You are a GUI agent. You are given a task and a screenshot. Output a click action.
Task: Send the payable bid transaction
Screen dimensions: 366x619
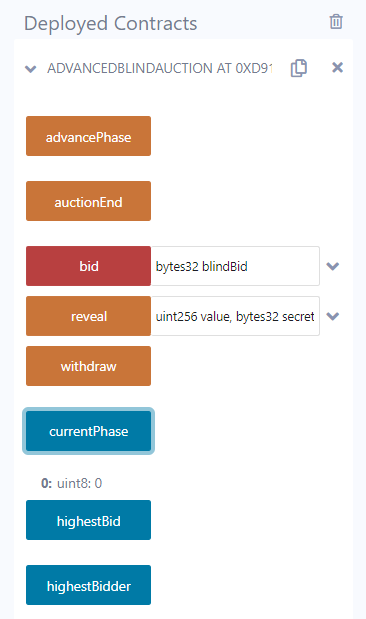click(88, 266)
